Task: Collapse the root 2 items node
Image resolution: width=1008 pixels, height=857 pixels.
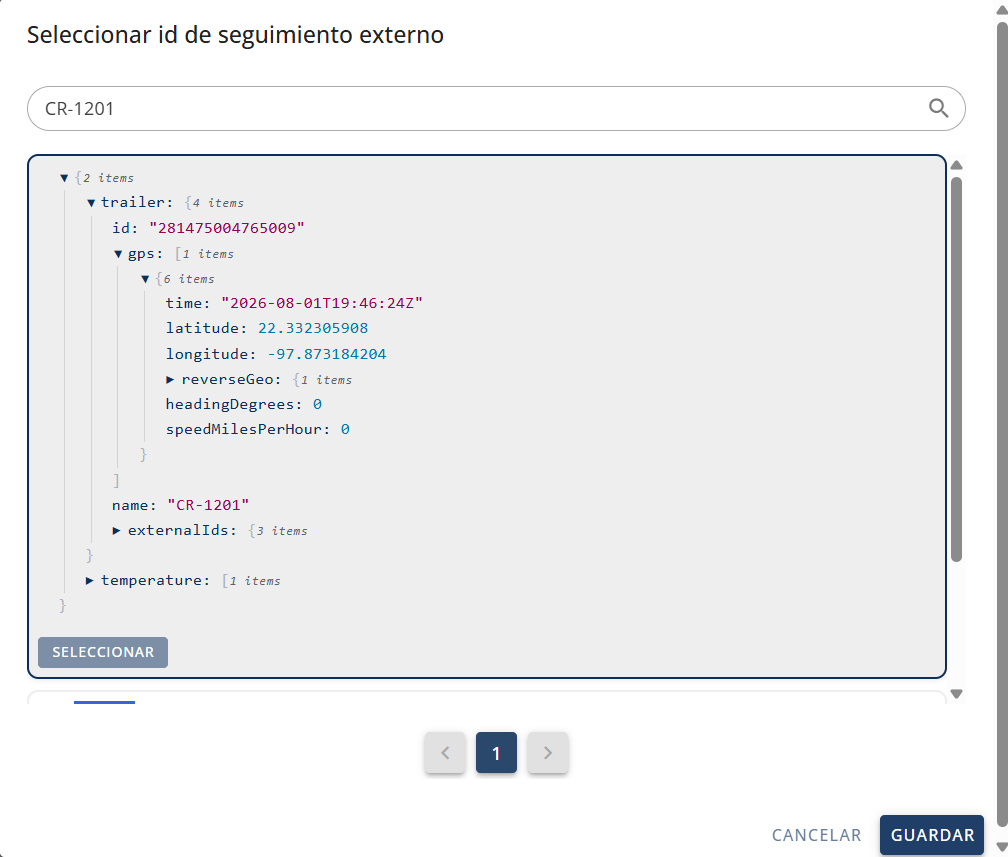Action: [64, 178]
